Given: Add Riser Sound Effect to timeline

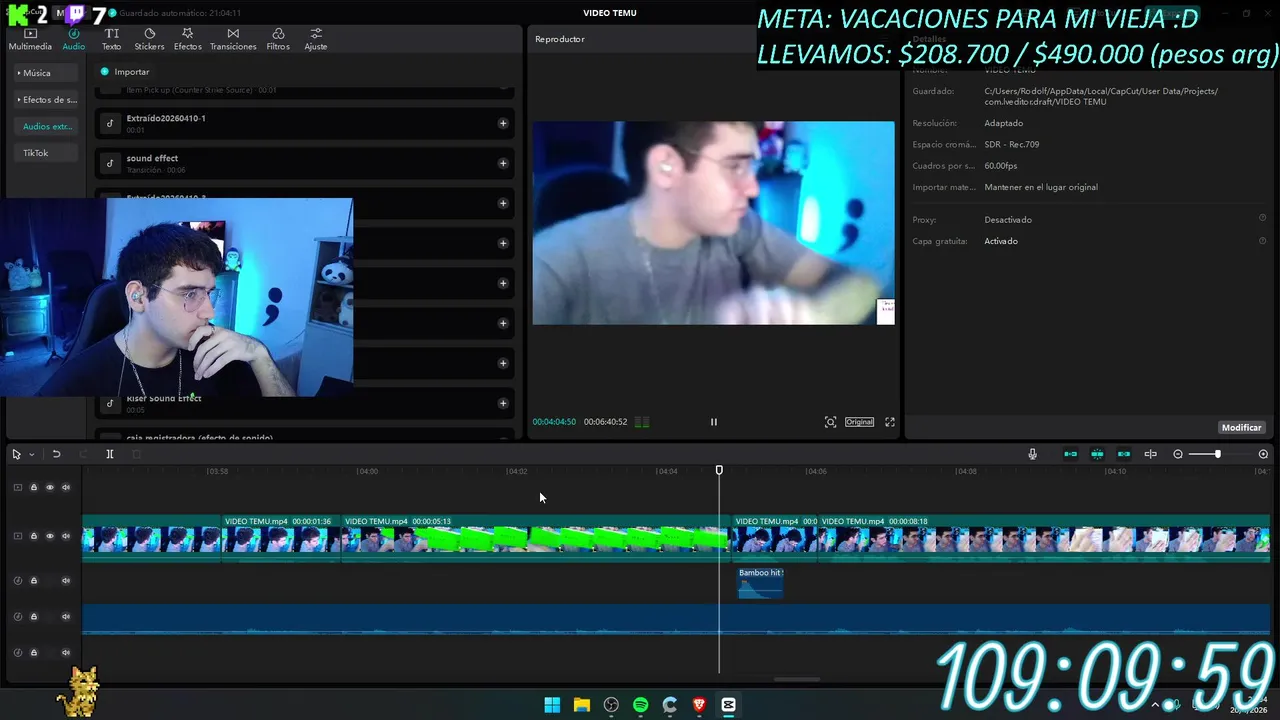Looking at the screenshot, I should 503,403.
